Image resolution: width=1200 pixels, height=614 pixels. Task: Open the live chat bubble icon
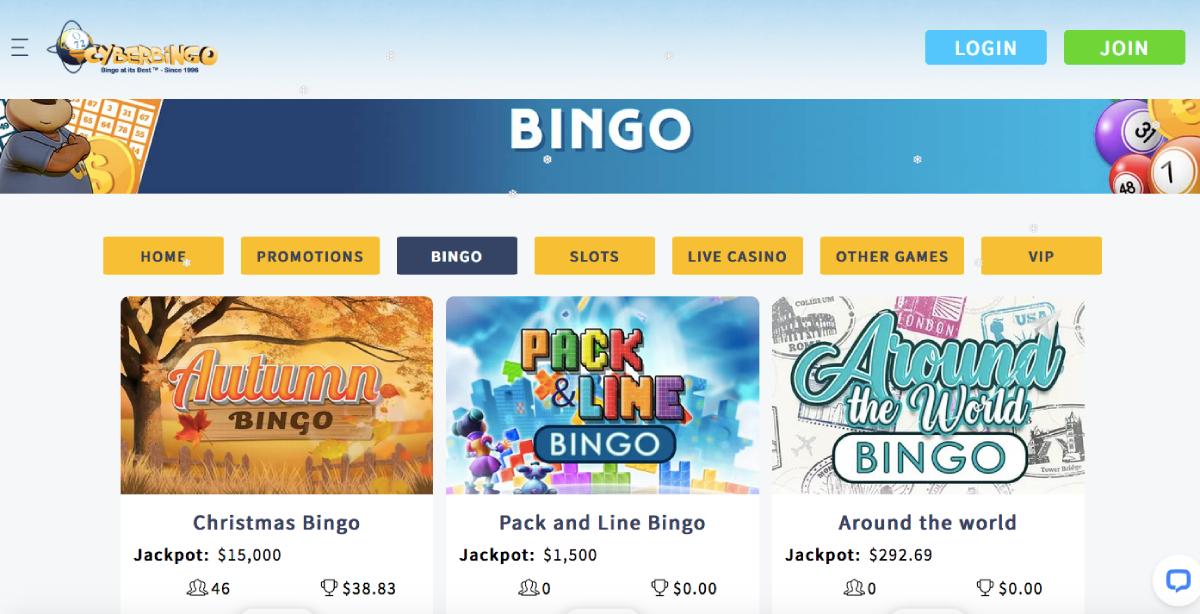1177,579
